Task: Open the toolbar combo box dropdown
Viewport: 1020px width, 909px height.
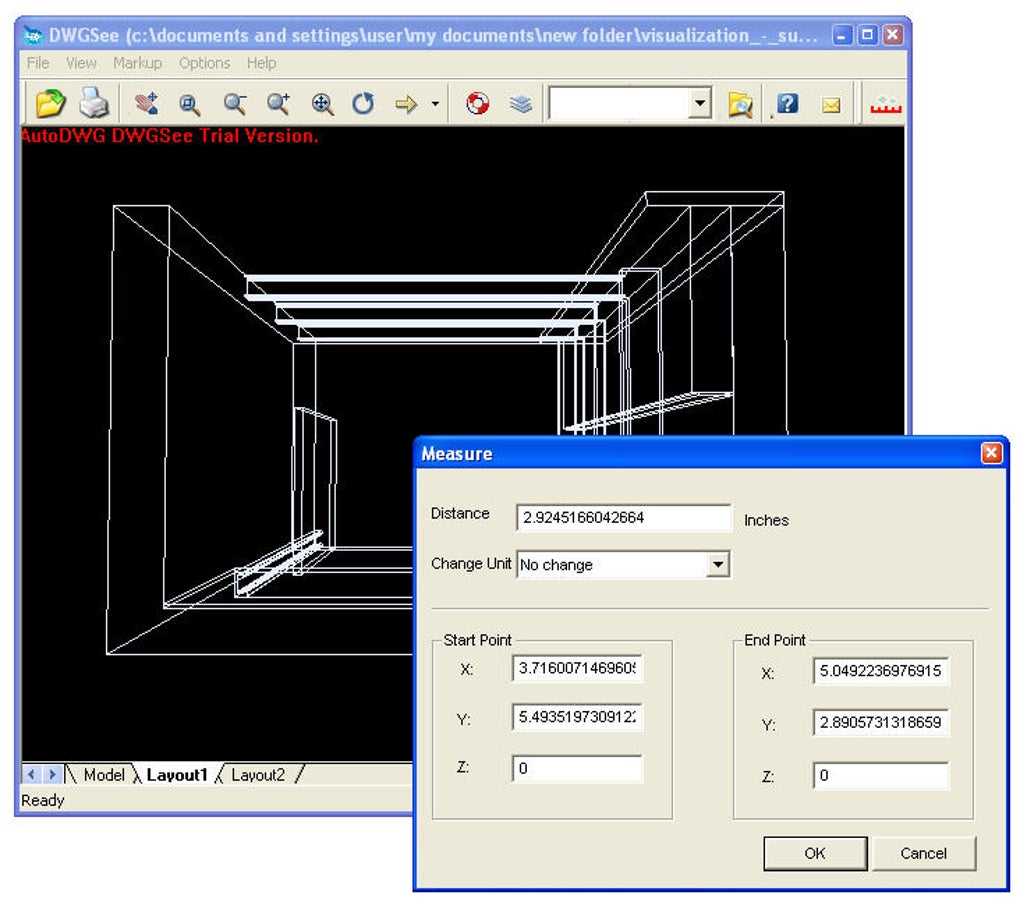Action: [699, 103]
